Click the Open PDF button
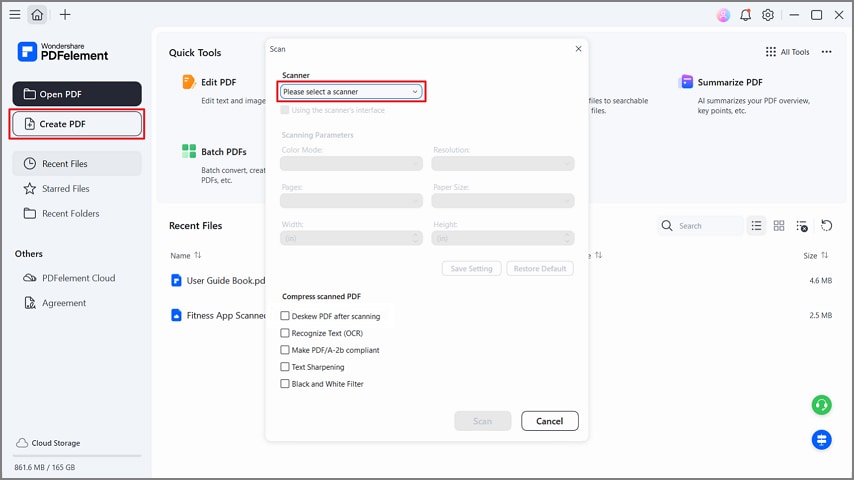The height and width of the screenshot is (480, 854). click(77, 94)
